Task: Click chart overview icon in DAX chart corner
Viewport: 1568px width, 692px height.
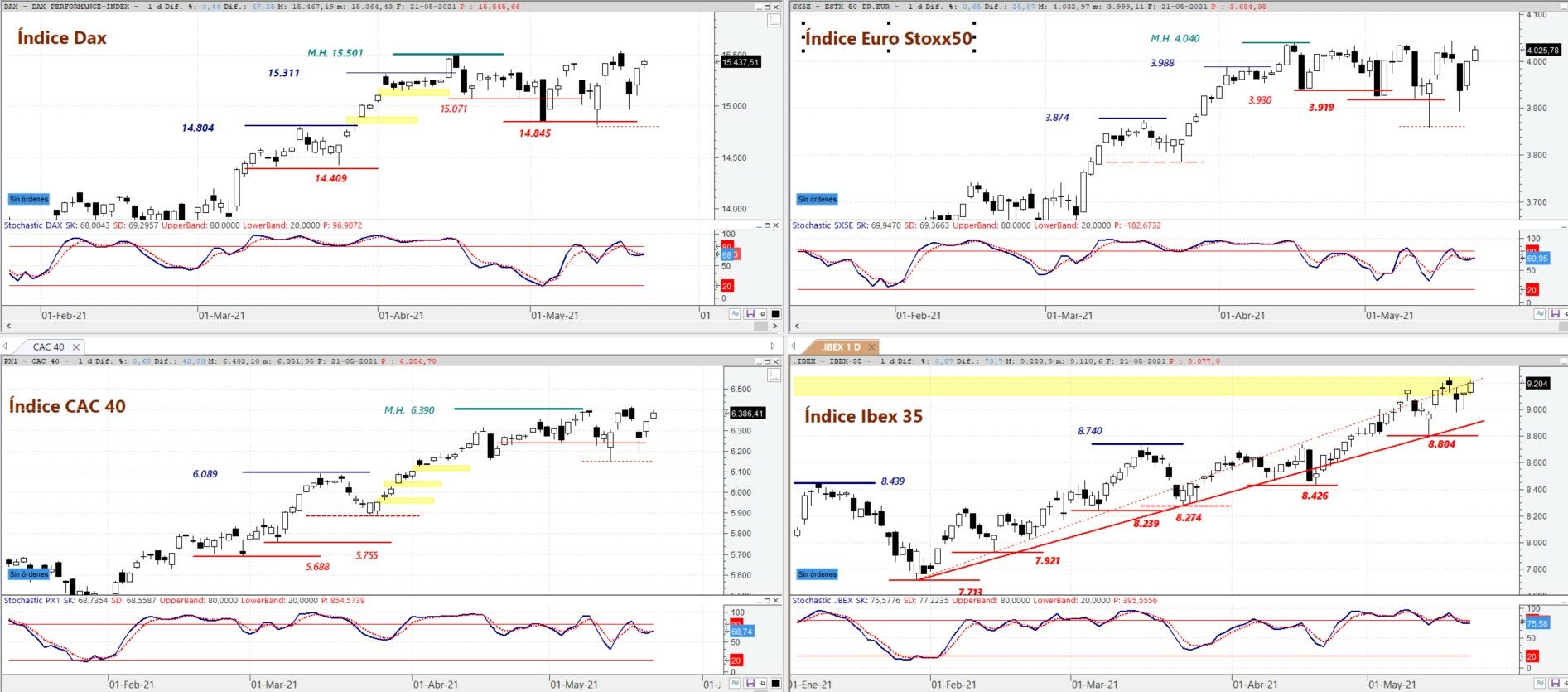Action: pyautogui.click(x=774, y=21)
